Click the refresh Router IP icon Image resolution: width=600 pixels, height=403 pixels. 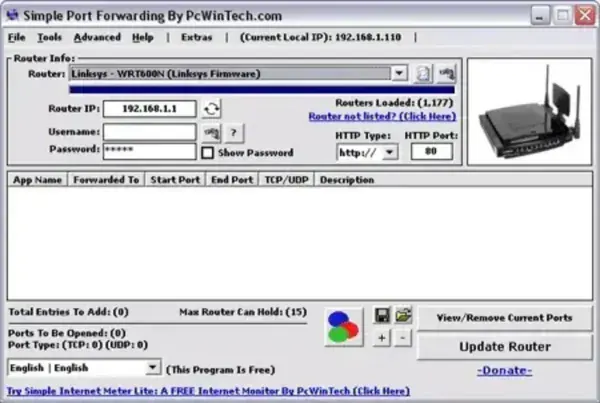212,109
